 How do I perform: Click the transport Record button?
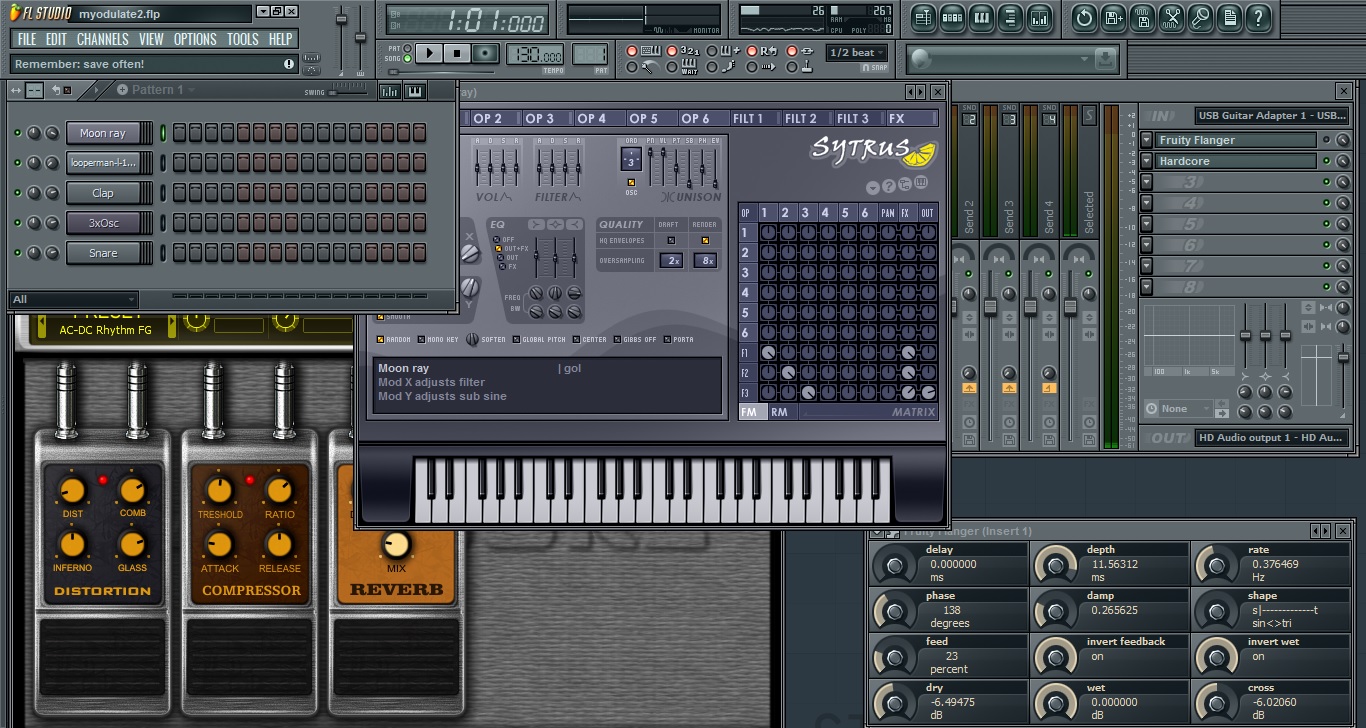coord(485,53)
